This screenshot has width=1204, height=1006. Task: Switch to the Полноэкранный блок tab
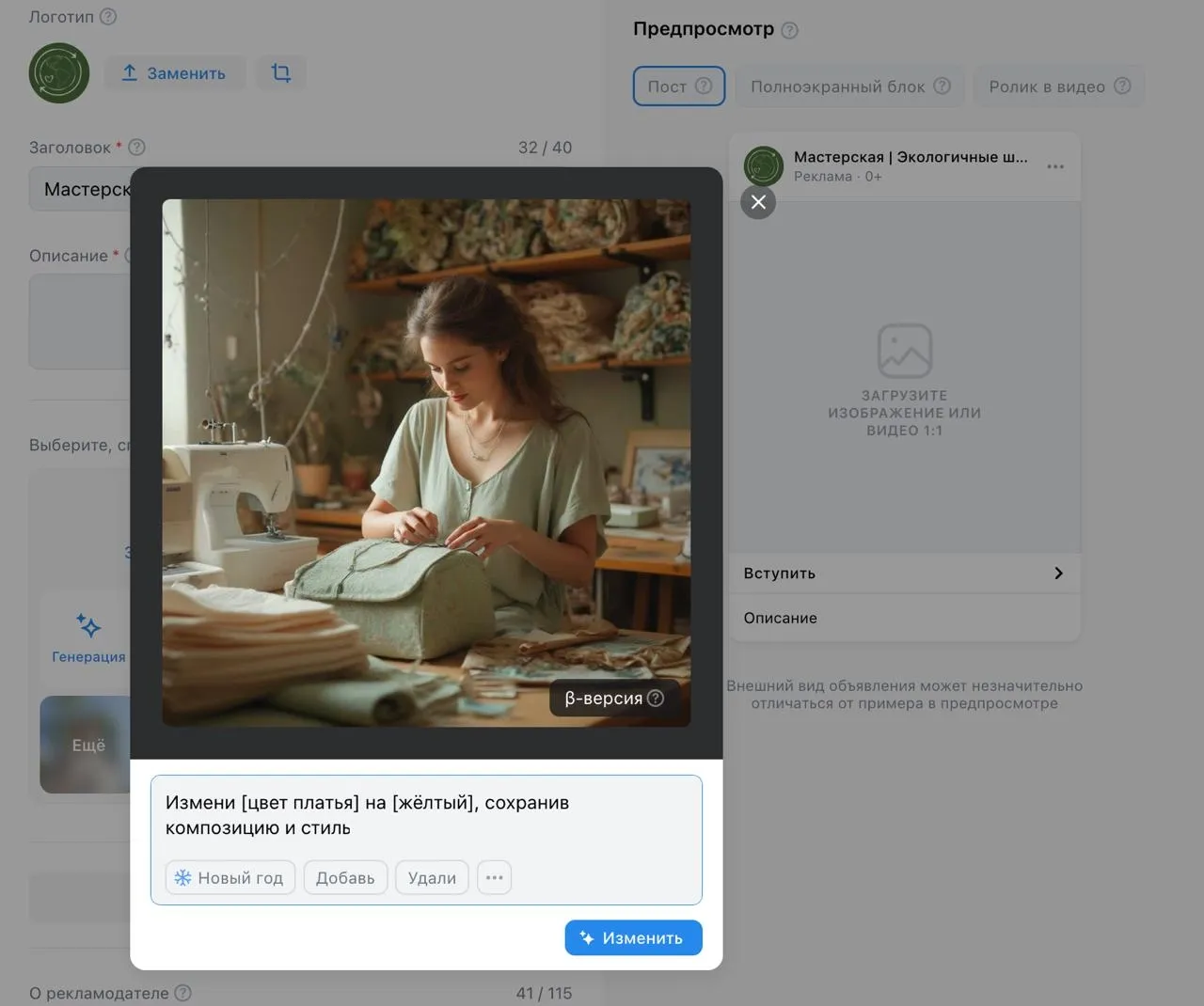tap(848, 86)
